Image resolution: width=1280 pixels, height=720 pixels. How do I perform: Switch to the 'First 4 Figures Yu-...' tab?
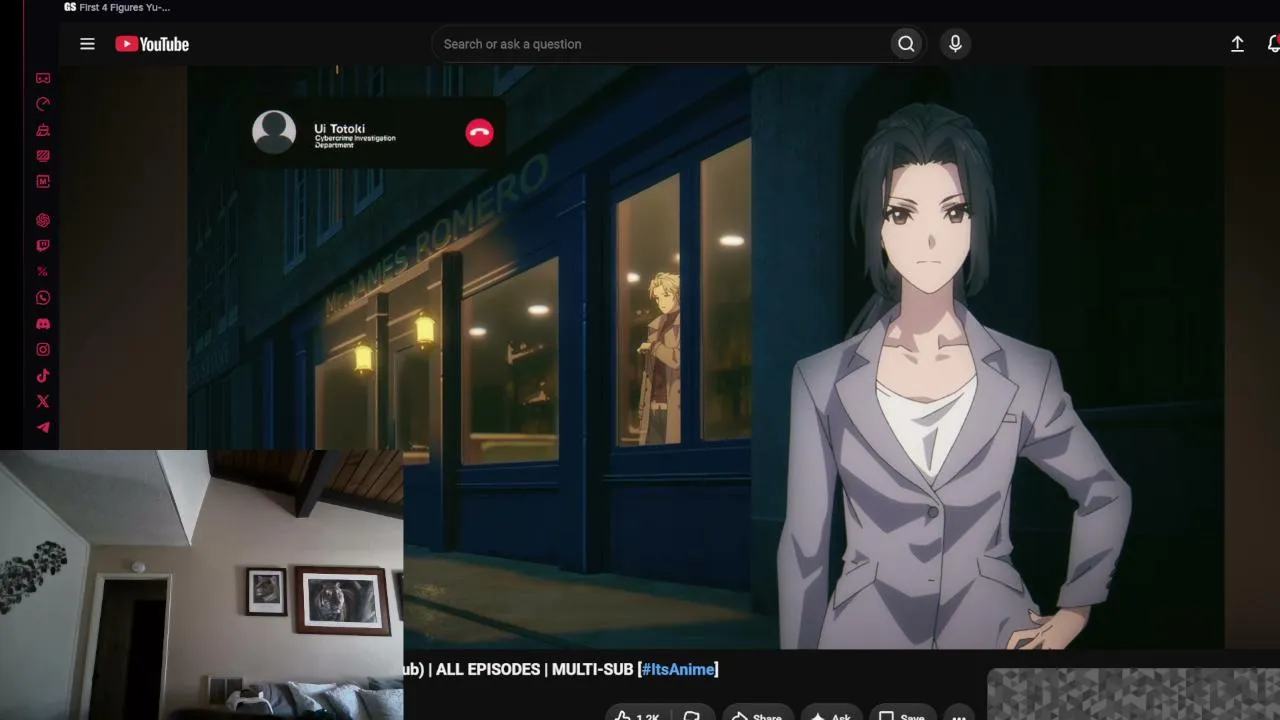click(117, 7)
